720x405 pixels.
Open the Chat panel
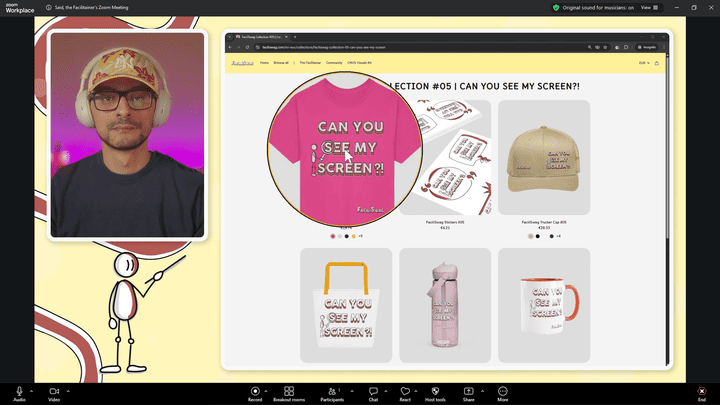coord(373,391)
